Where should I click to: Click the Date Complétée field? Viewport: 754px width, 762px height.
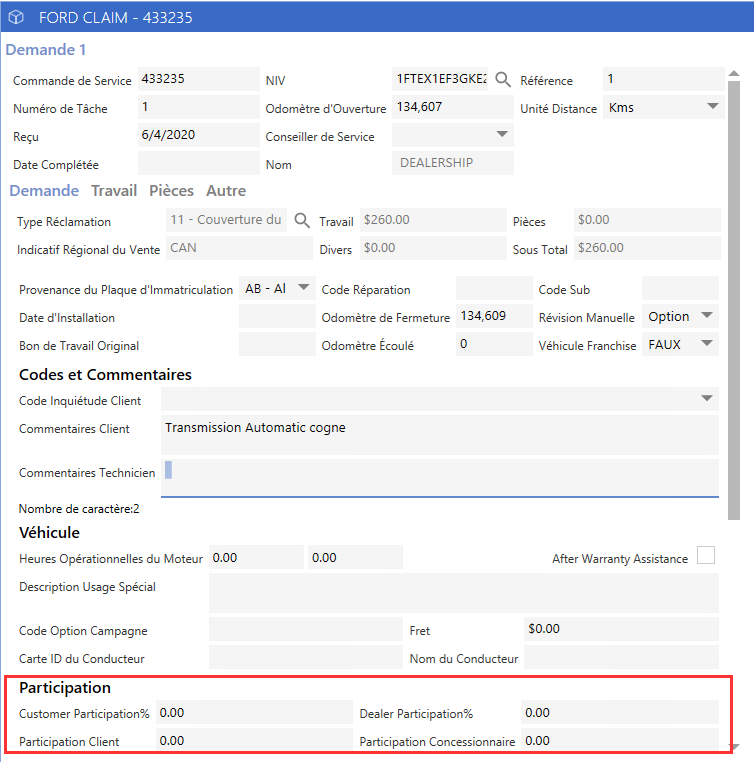199,163
